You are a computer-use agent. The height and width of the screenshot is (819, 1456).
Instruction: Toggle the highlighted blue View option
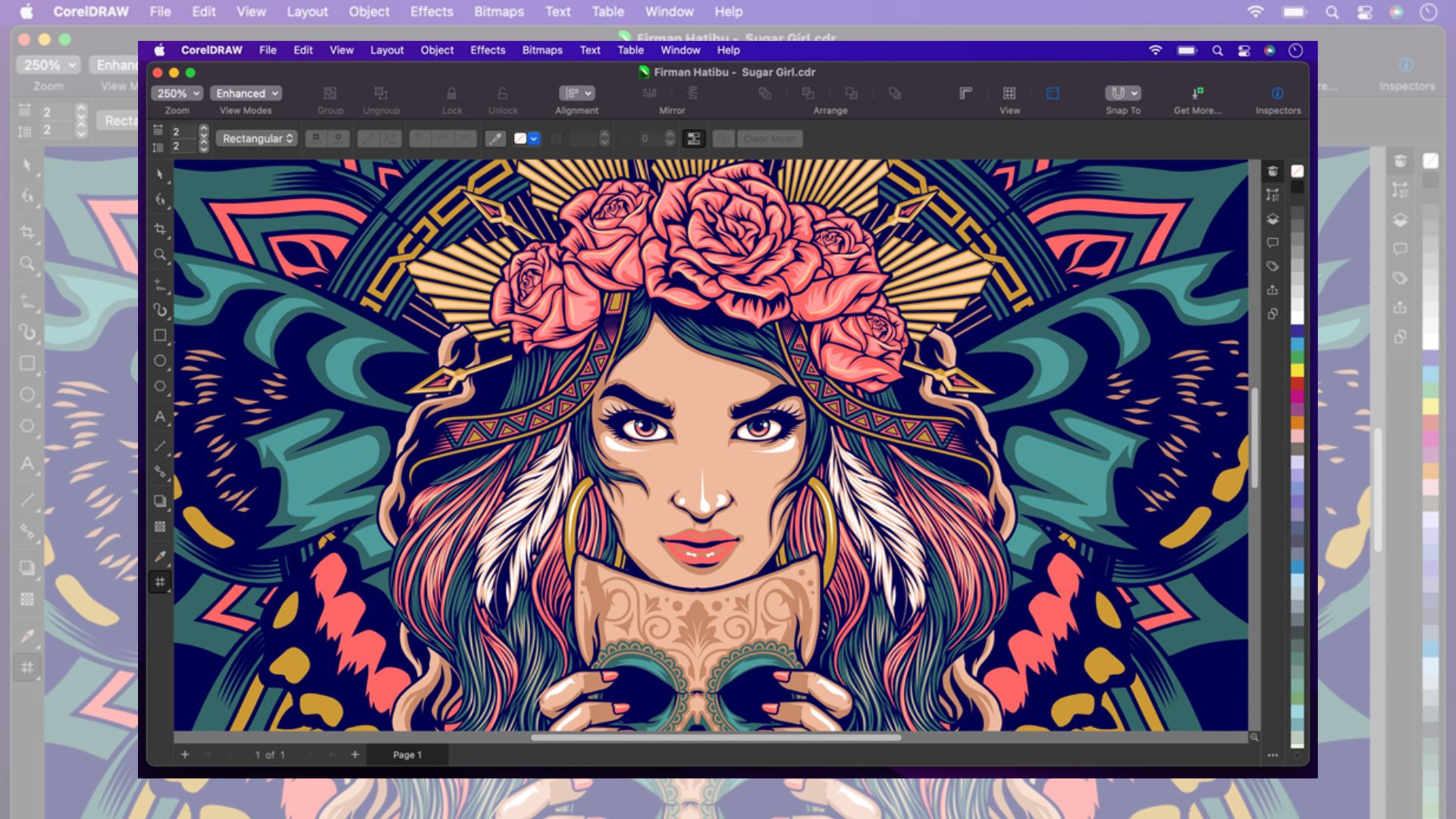coord(1053,93)
